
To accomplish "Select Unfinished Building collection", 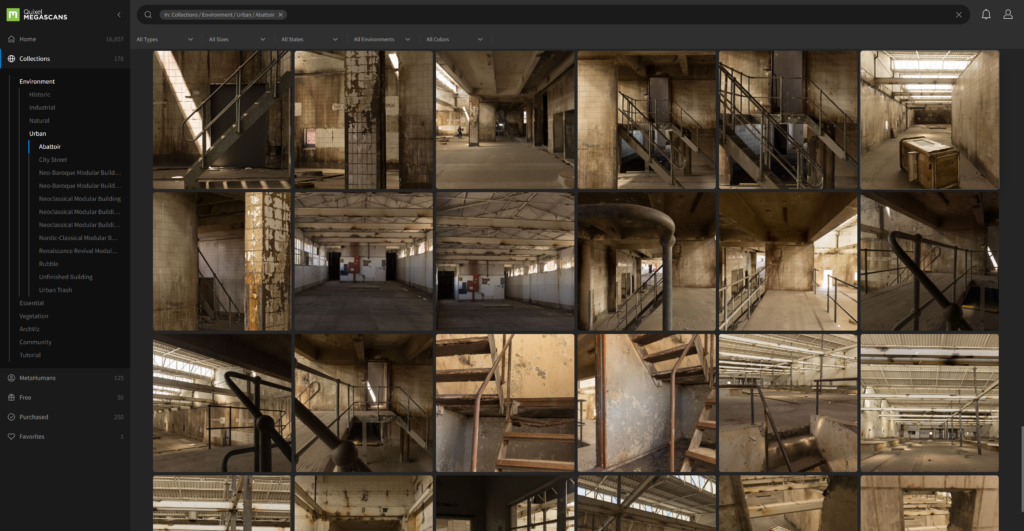I will click(x=65, y=277).
